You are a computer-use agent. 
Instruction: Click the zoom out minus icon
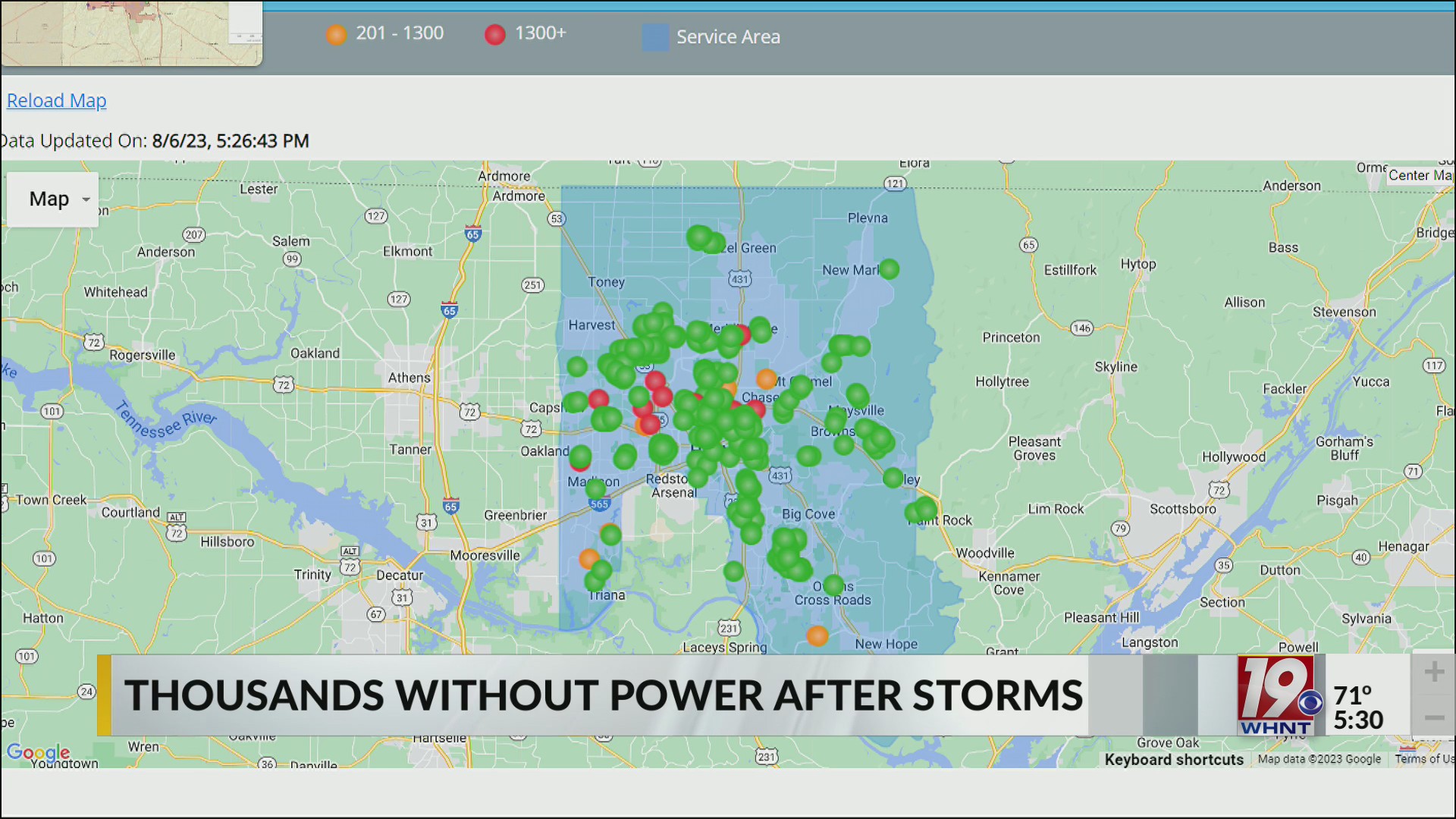[x=1435, y=719]
